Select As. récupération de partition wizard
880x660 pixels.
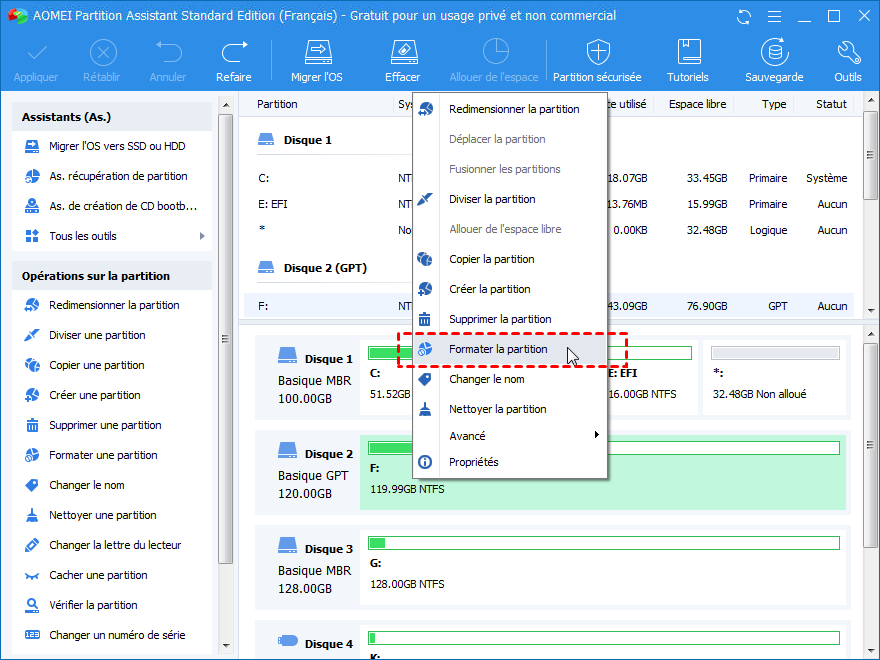coord(118,176)
